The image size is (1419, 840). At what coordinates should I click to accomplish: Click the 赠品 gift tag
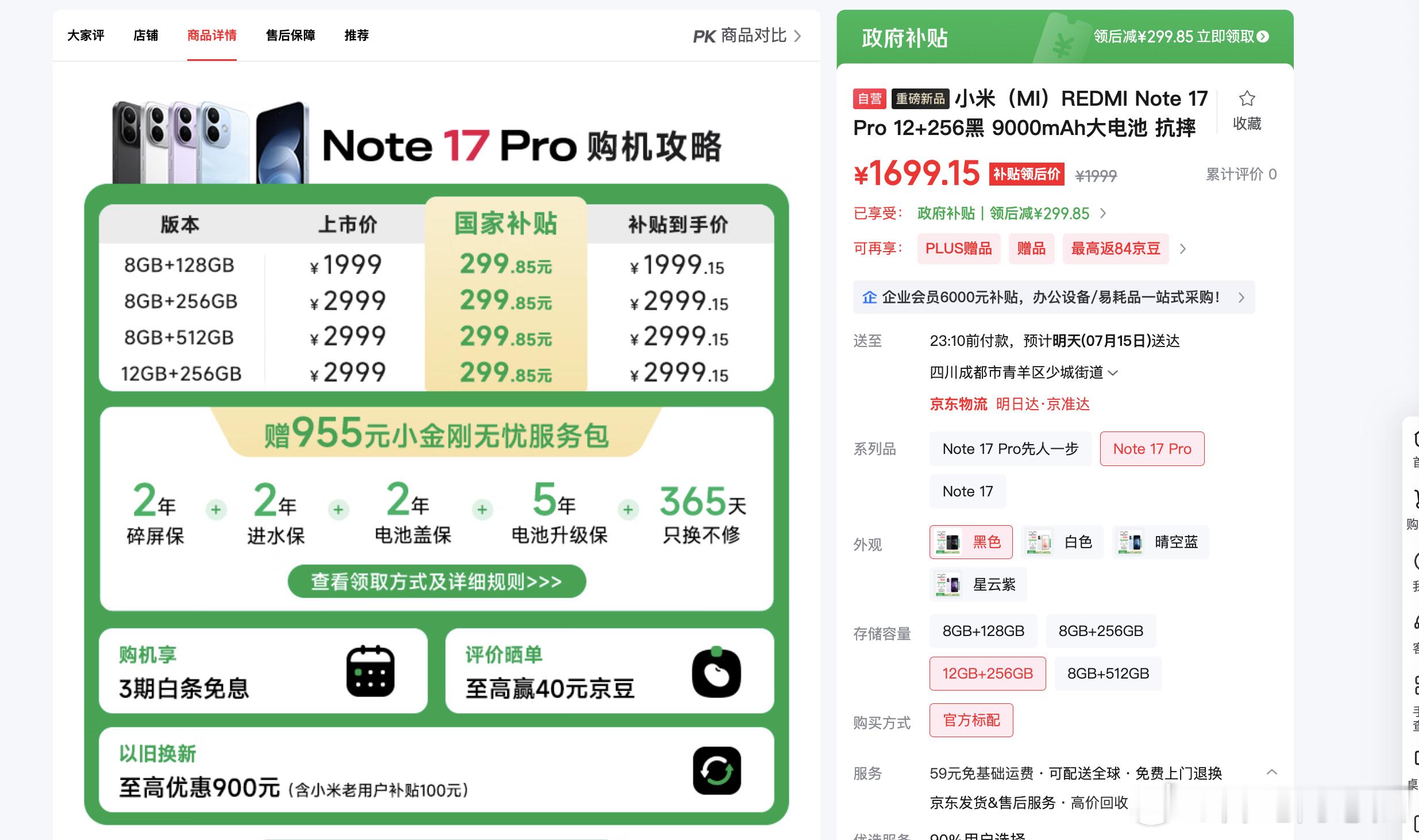[x=1031, y=249]
